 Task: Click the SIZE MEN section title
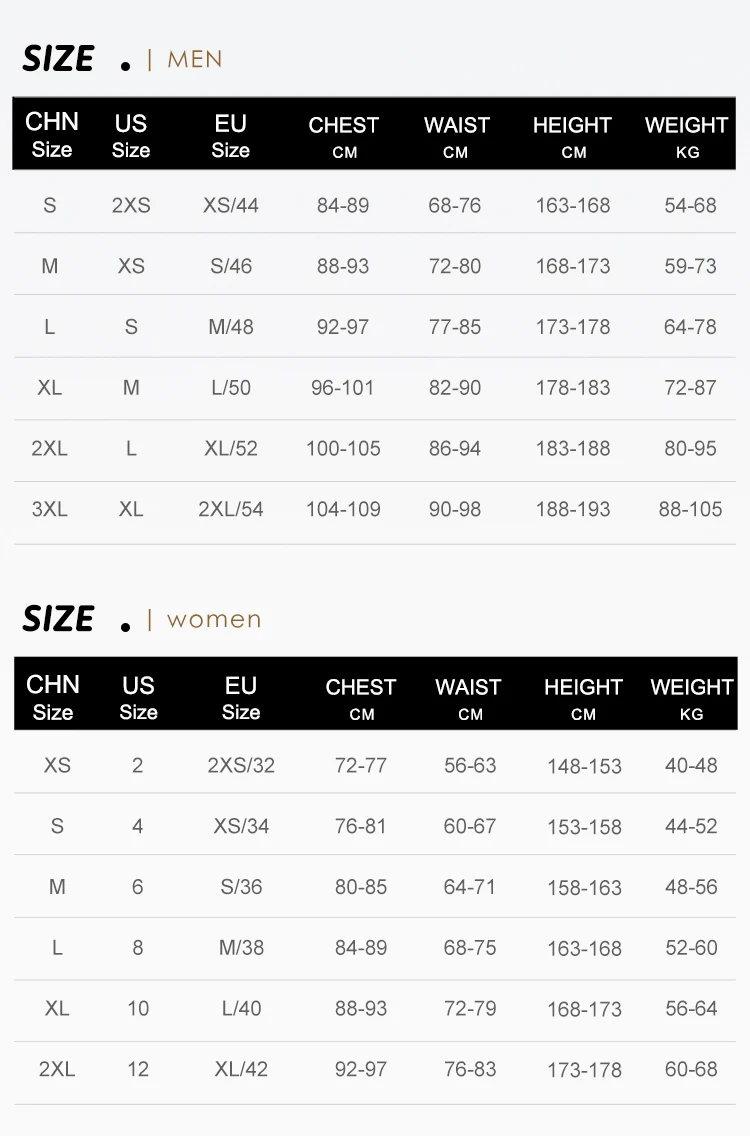point(122,59)
